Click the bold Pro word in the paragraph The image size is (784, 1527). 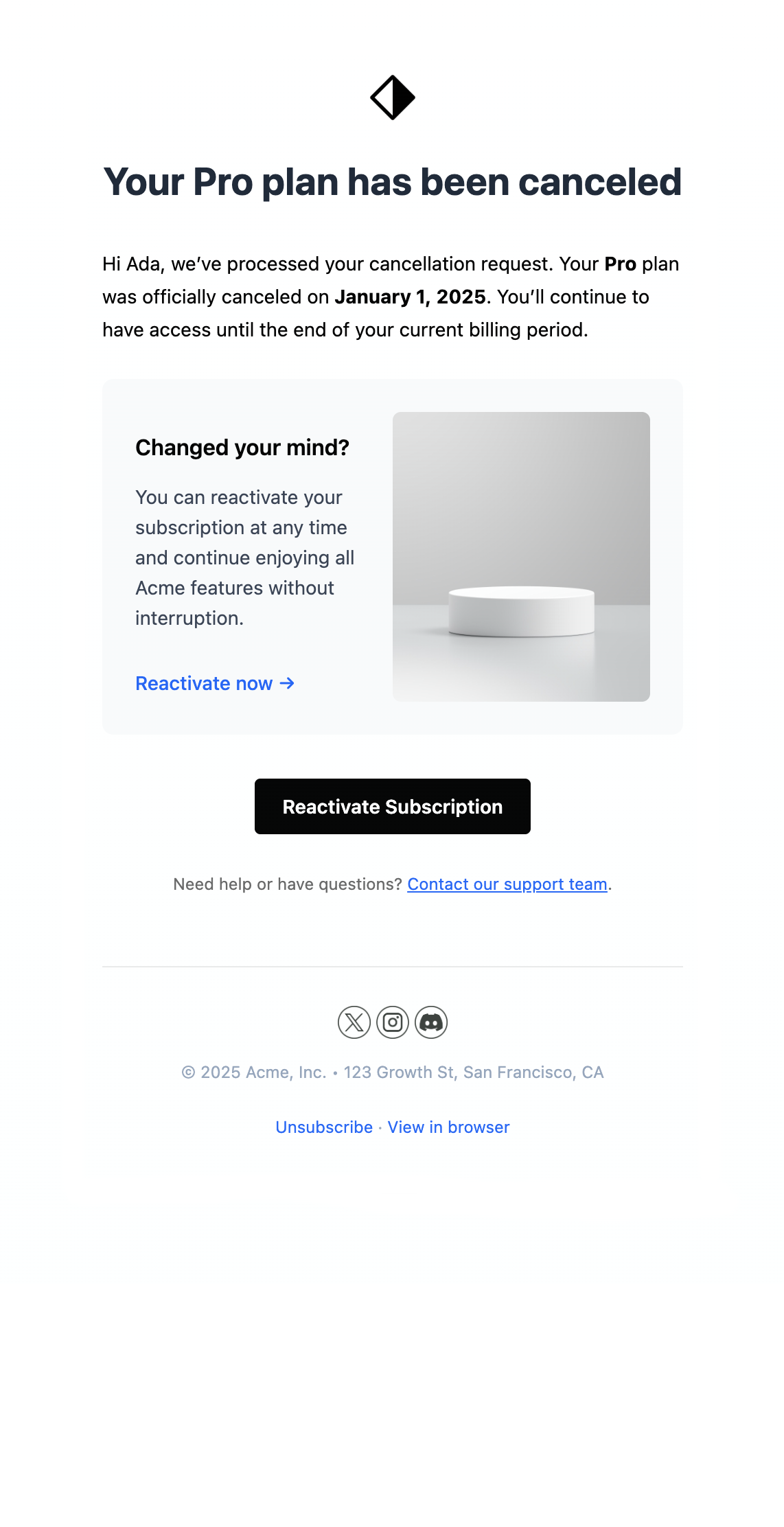pyautogui.click(x=620, y=264)
